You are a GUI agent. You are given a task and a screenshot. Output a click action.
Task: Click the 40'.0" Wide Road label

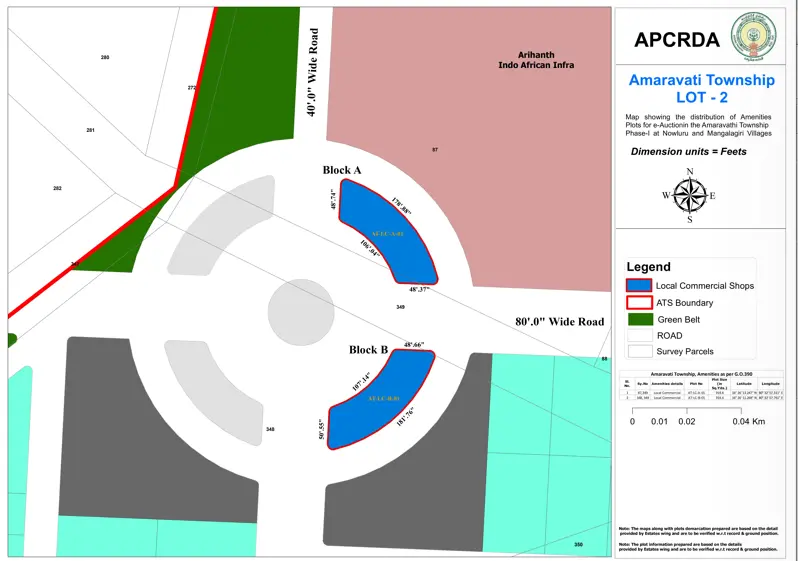pyautogui.click(x=312, y=72)
